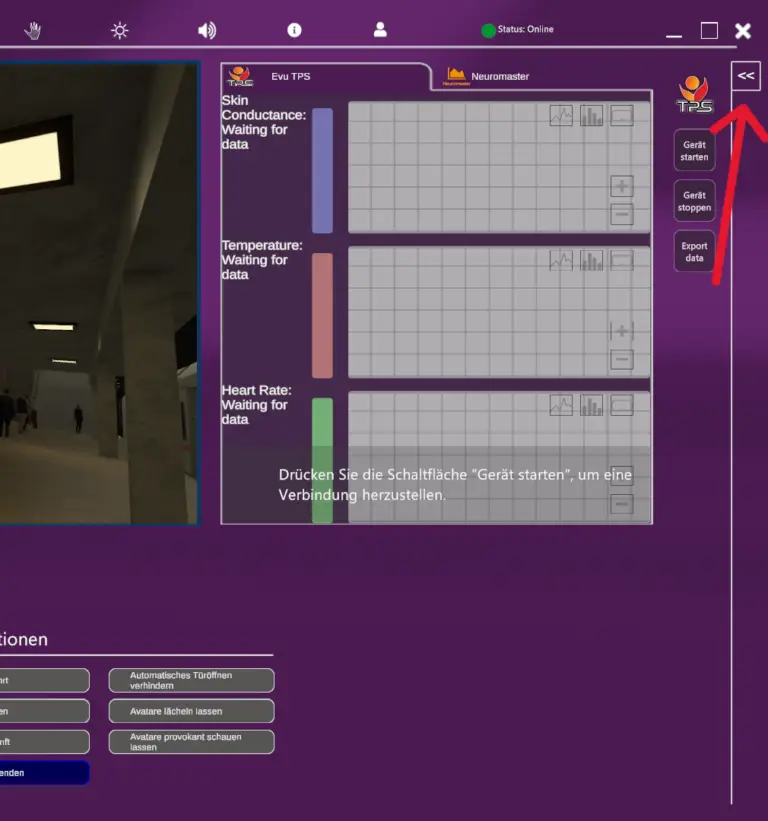768x821 pixels.
Task: Toggle Avatare lächeln lassen option
Action: tap(192, 711)
